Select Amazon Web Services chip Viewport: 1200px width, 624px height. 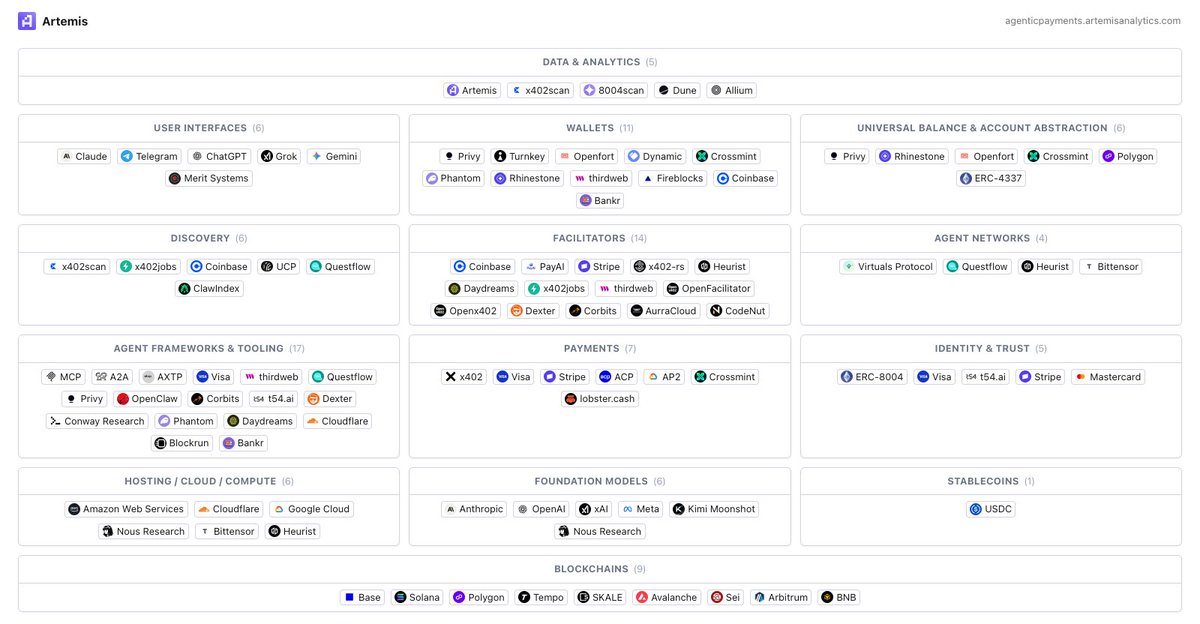point(126,508)
